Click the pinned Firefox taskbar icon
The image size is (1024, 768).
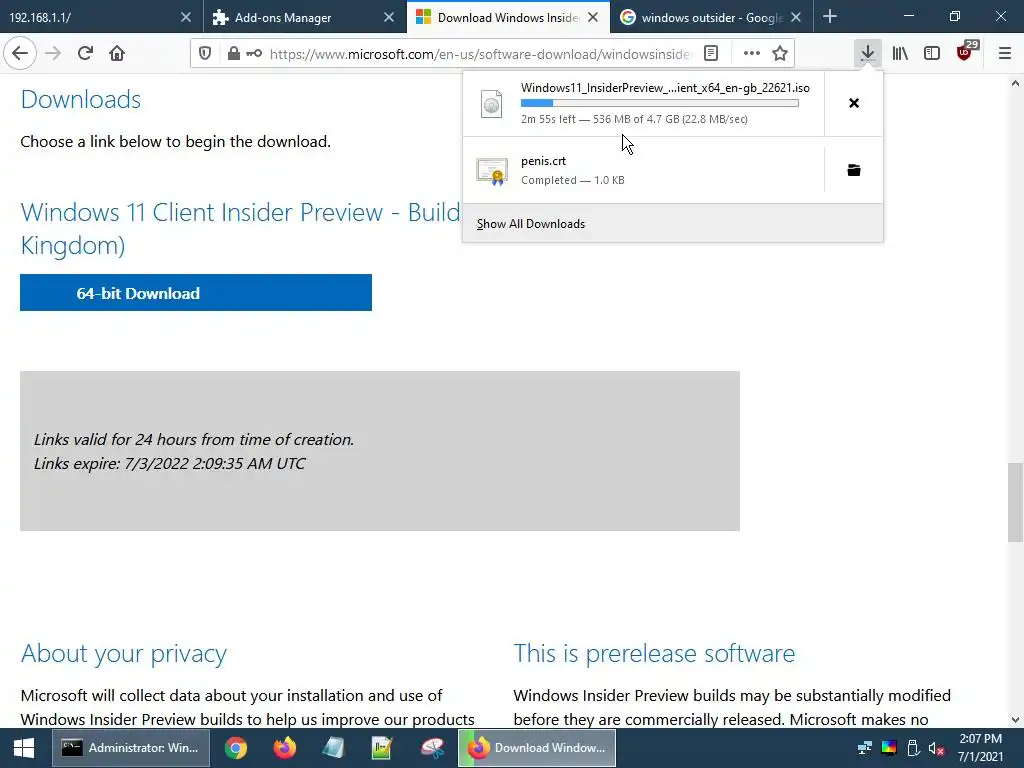pyautogui.click(x=284, y=748)
